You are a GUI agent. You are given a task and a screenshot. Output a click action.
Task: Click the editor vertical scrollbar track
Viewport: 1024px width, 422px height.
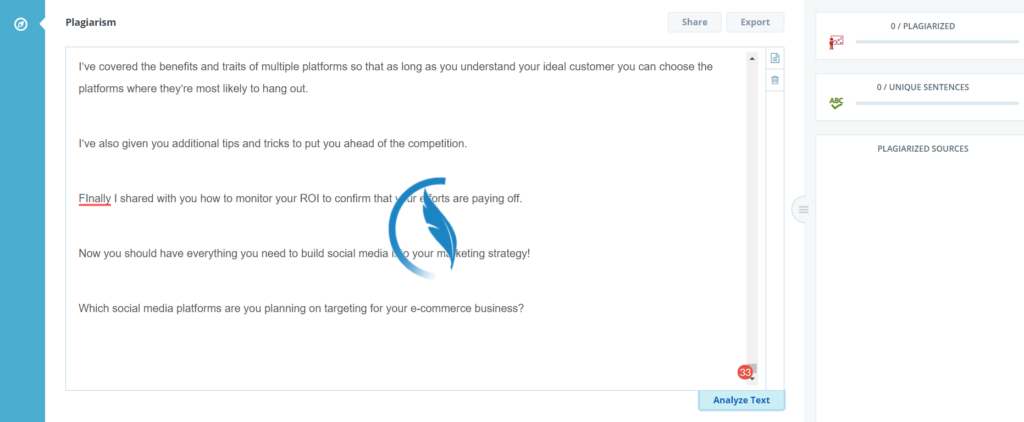(x=752, y=216)
